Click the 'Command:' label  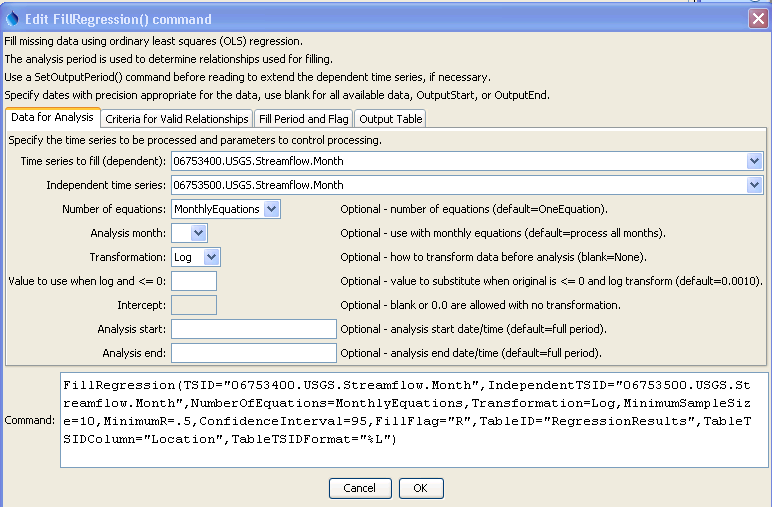pyautogui.click(x=30, y=420)
